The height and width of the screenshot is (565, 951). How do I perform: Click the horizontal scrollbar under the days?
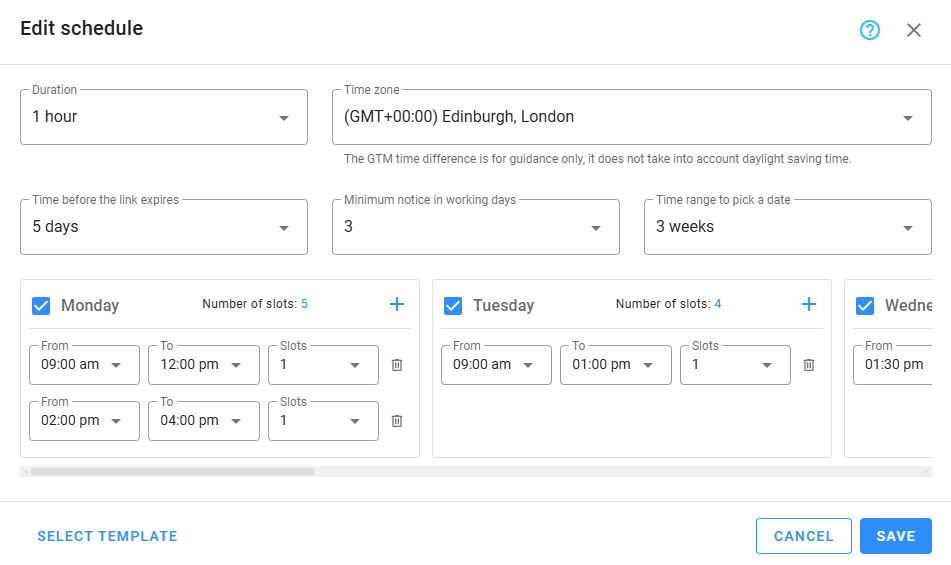172,471
